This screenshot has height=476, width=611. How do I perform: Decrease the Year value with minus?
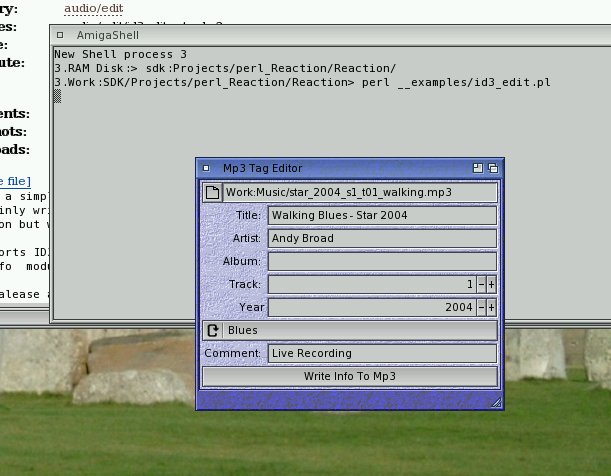(x=482, y=307)
